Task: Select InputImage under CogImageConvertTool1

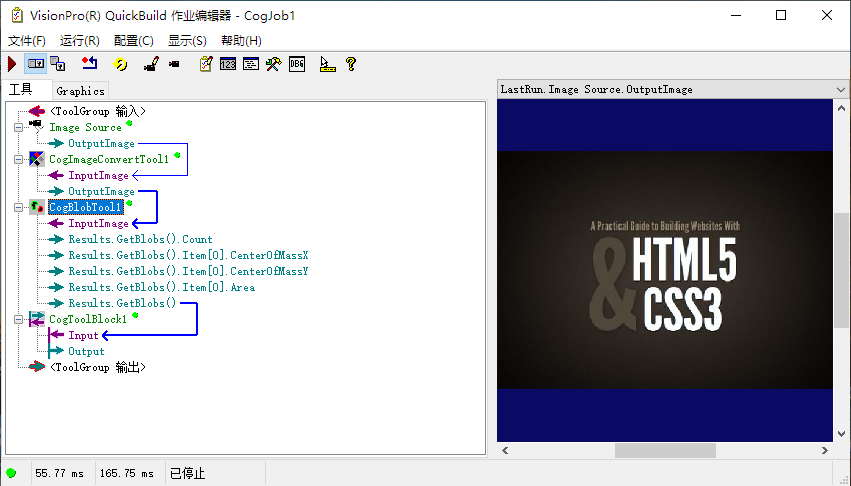Action: (x=98, y=175)
